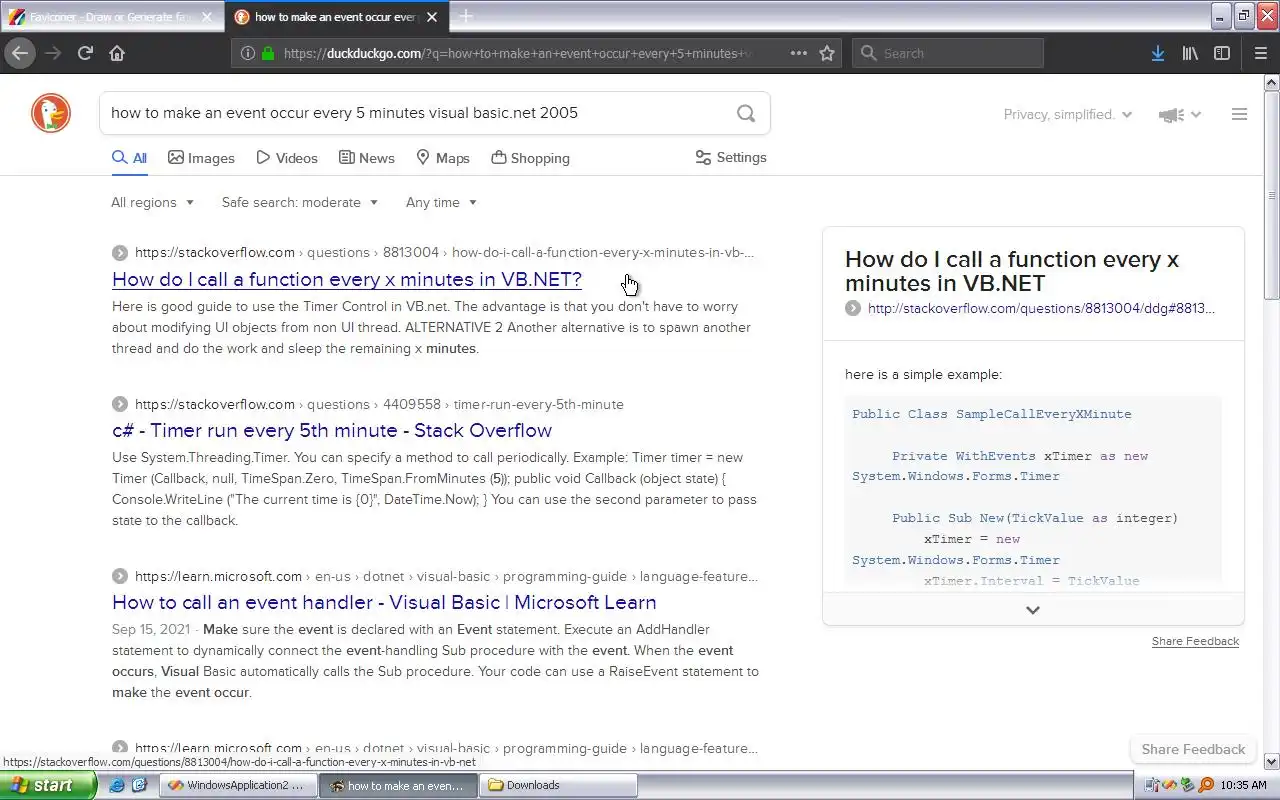Screen dimensions: 1280x800
Task: Expand the Privacy, simplified dropdown
Action: (x=1067, y=114)
